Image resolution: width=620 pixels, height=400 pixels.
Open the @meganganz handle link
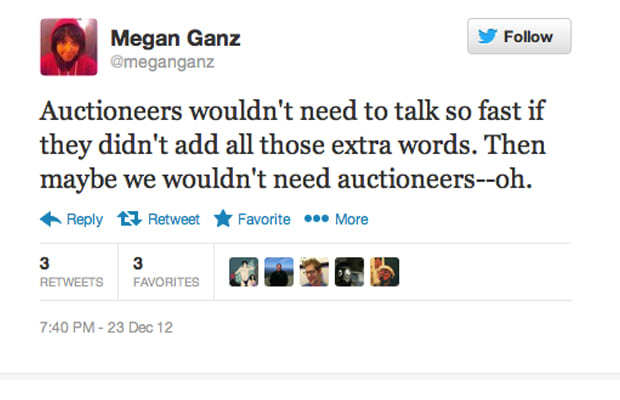click(x=162, y=62)
